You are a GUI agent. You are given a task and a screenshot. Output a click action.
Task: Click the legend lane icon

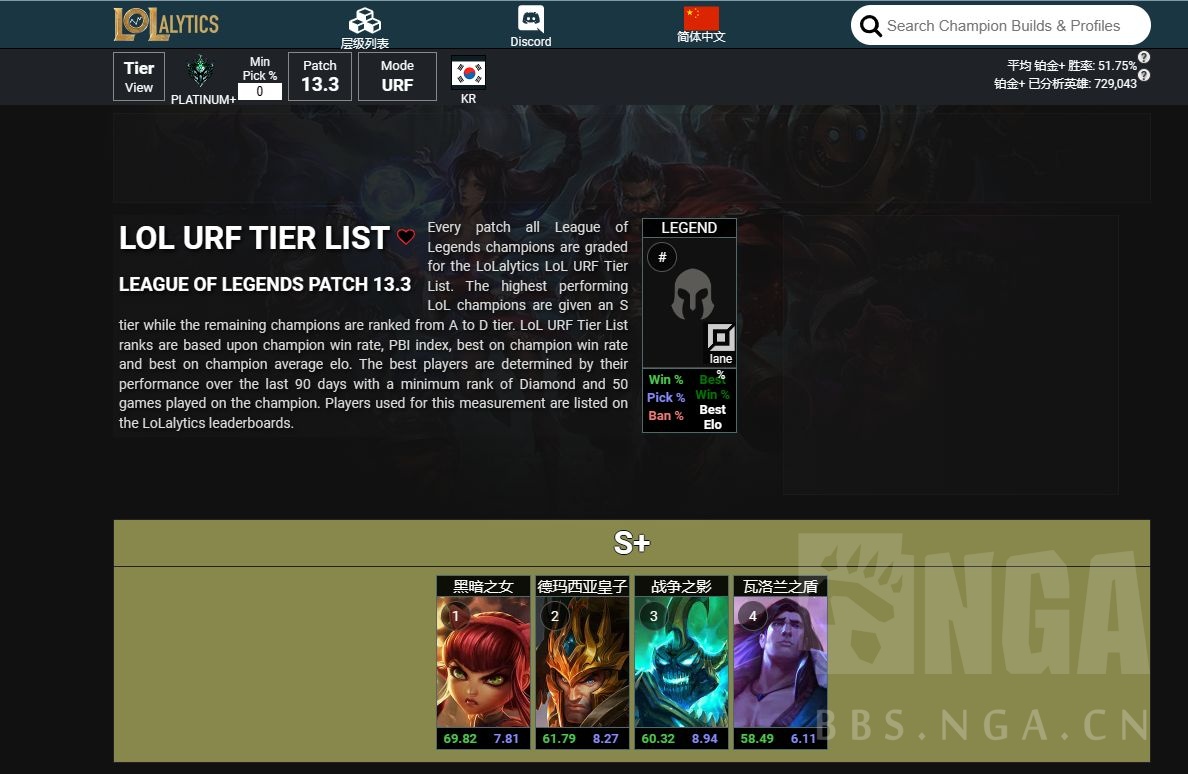coord(721,337)
